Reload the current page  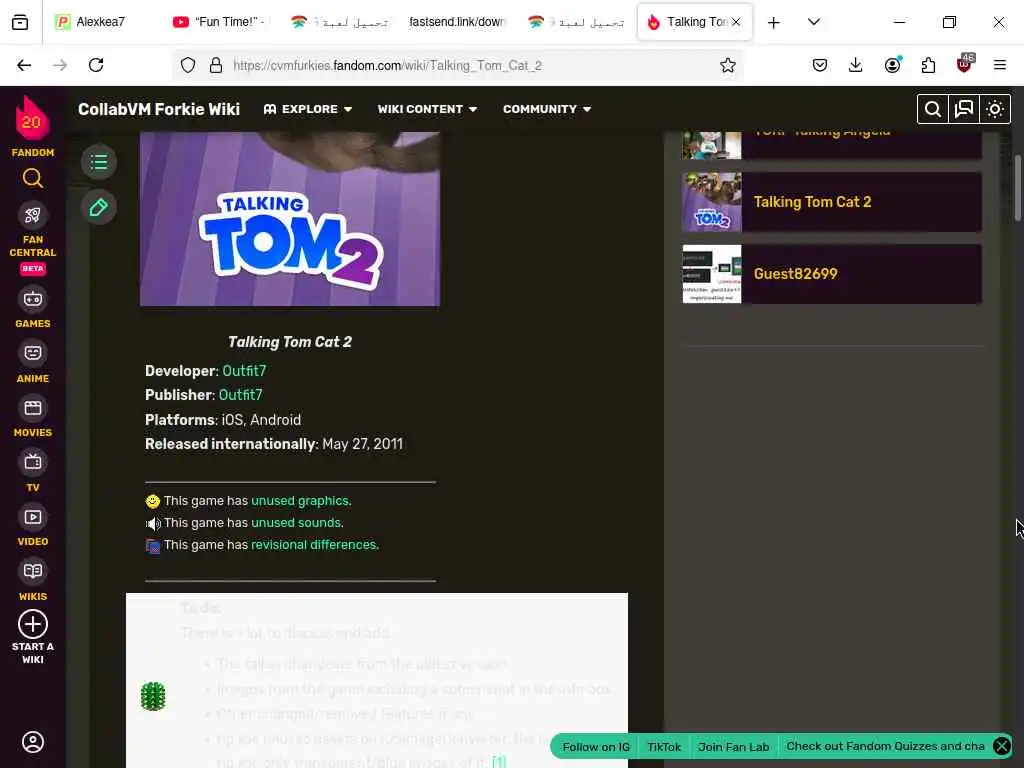(96, 65)
